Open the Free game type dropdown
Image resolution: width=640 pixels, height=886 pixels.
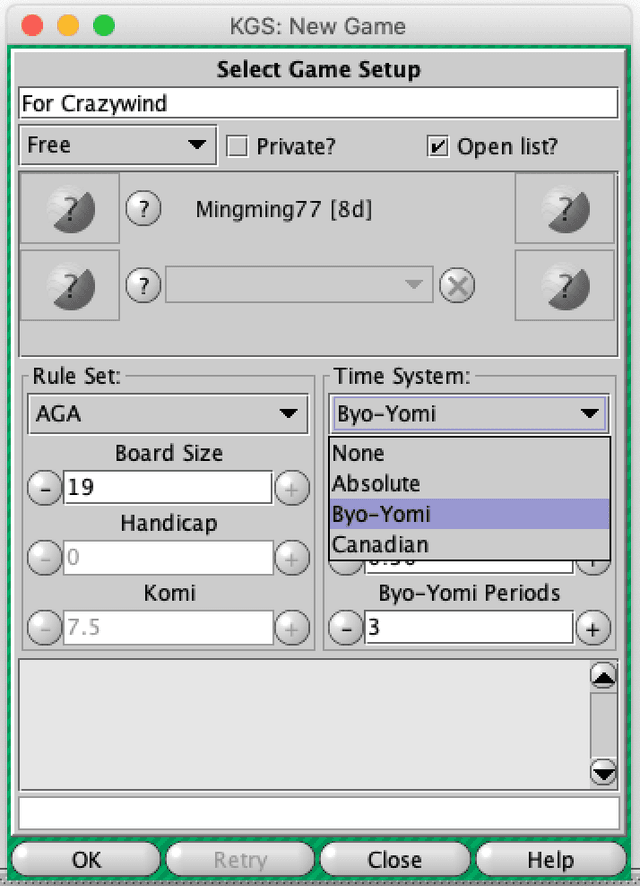(x=118, y=145)
